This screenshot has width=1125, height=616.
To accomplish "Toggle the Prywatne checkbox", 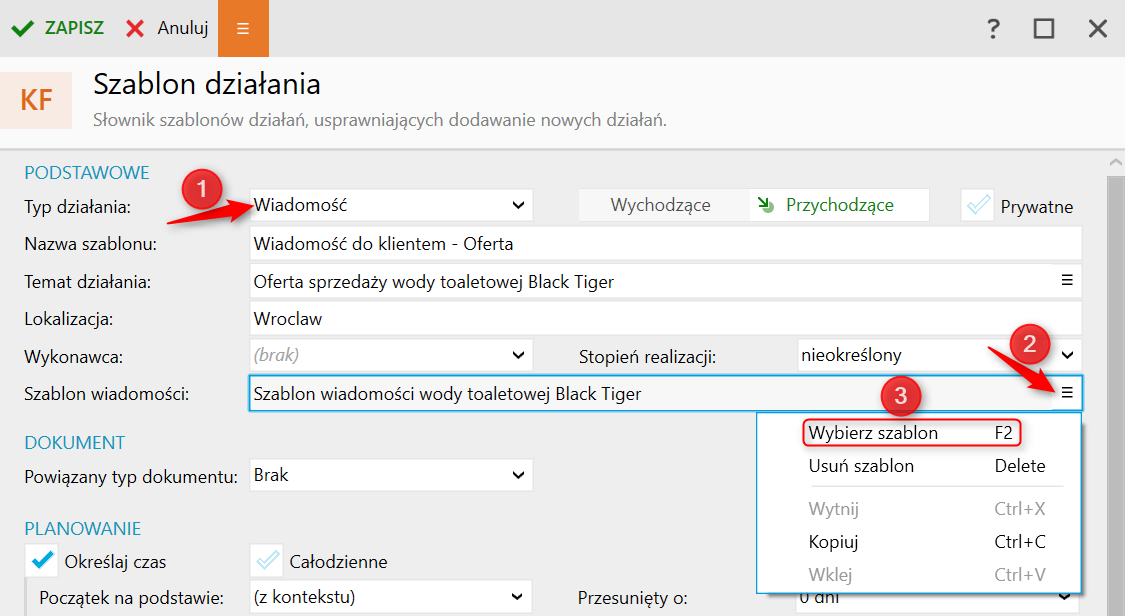I will (x=977, y=206).
